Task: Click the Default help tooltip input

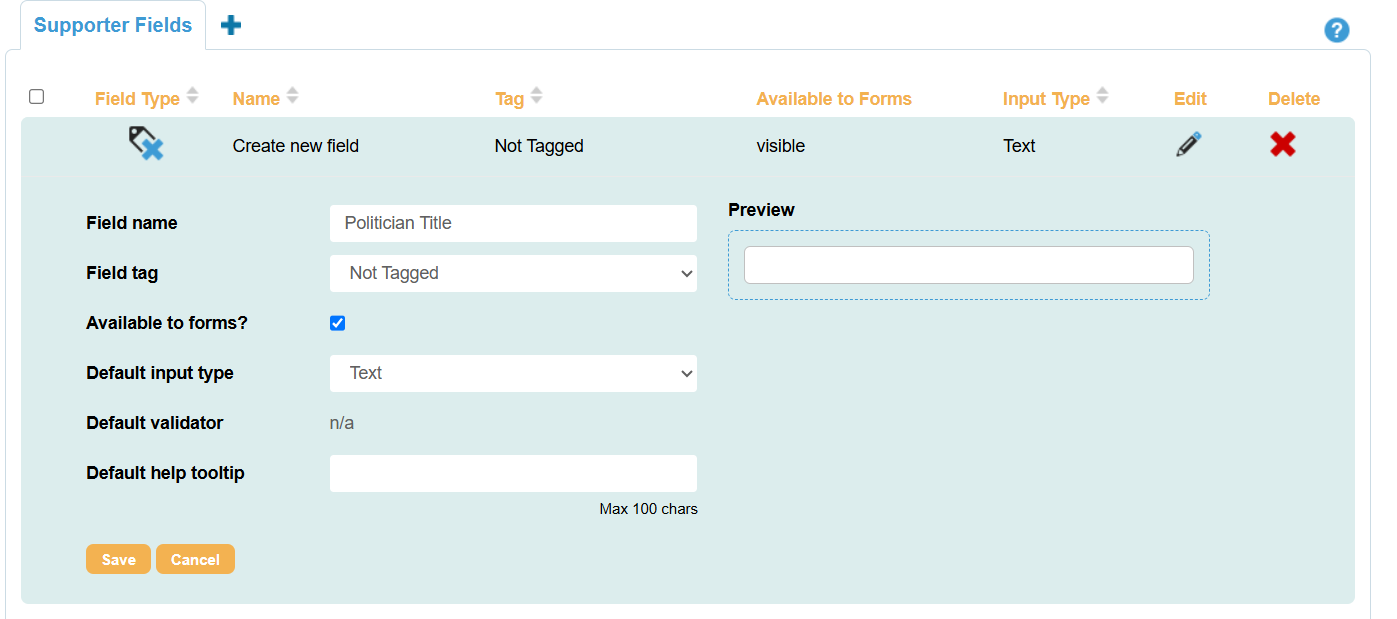Action: (x=513, y=473)
